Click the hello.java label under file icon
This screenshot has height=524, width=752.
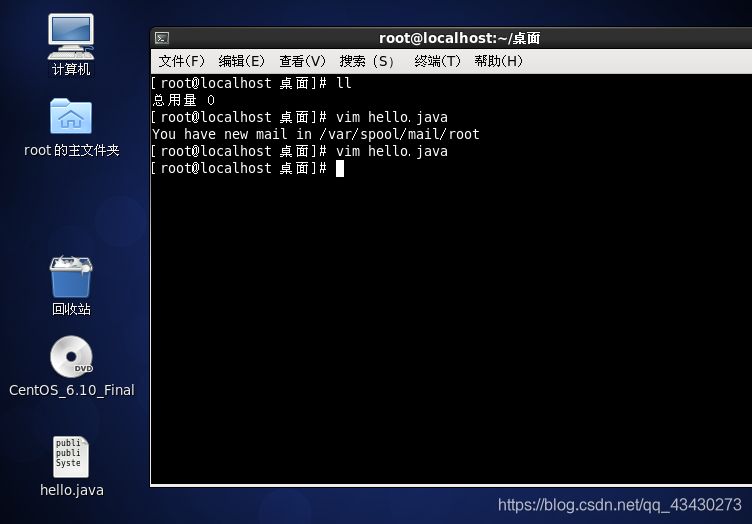(x=71, y=490)
